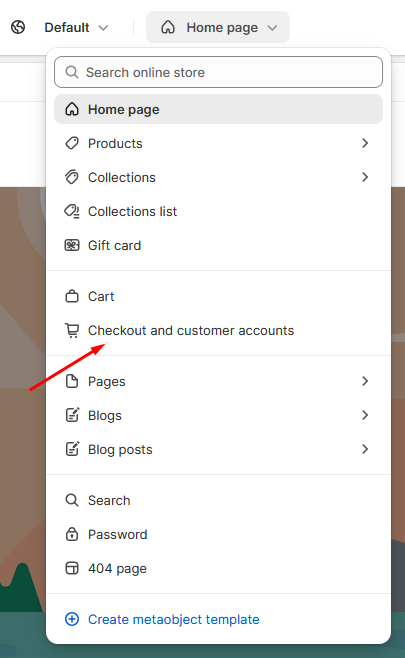Open the Default theme dropdown
The width and height of the screenshot is (405, 658).
tap(76, 28)
